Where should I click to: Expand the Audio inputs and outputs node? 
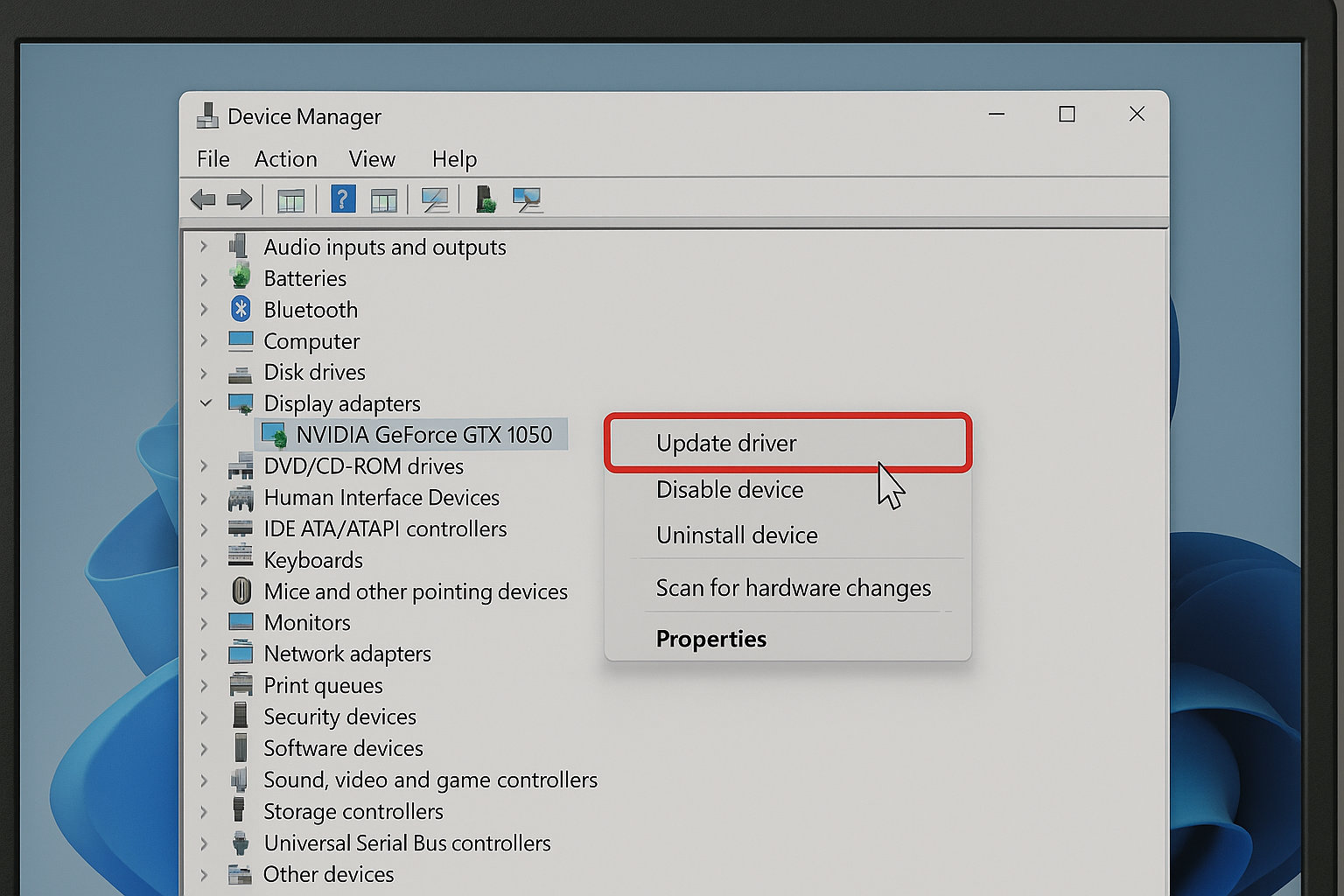[204, 247]
